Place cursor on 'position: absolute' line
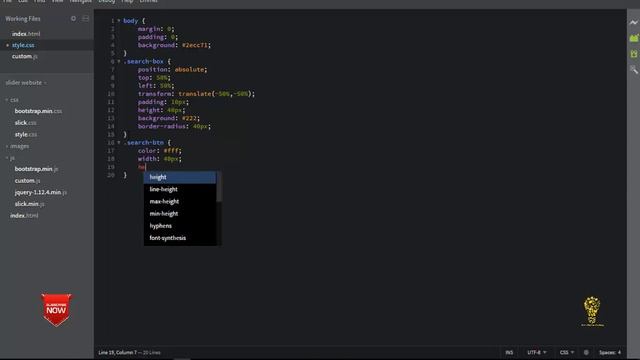640x360 pixels. [172, 69]
